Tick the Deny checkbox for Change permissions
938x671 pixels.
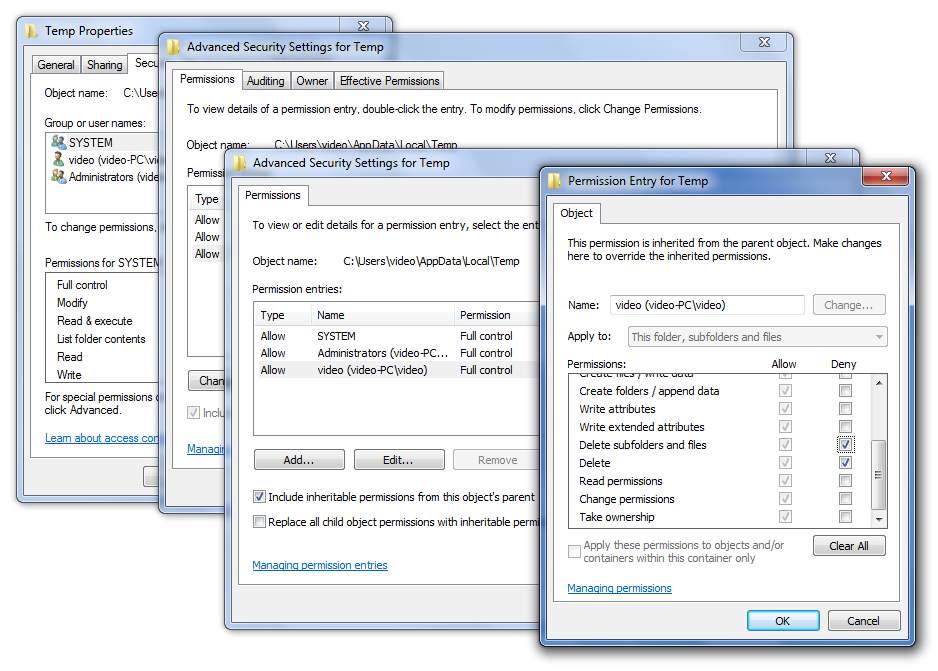tap(845, 498)
